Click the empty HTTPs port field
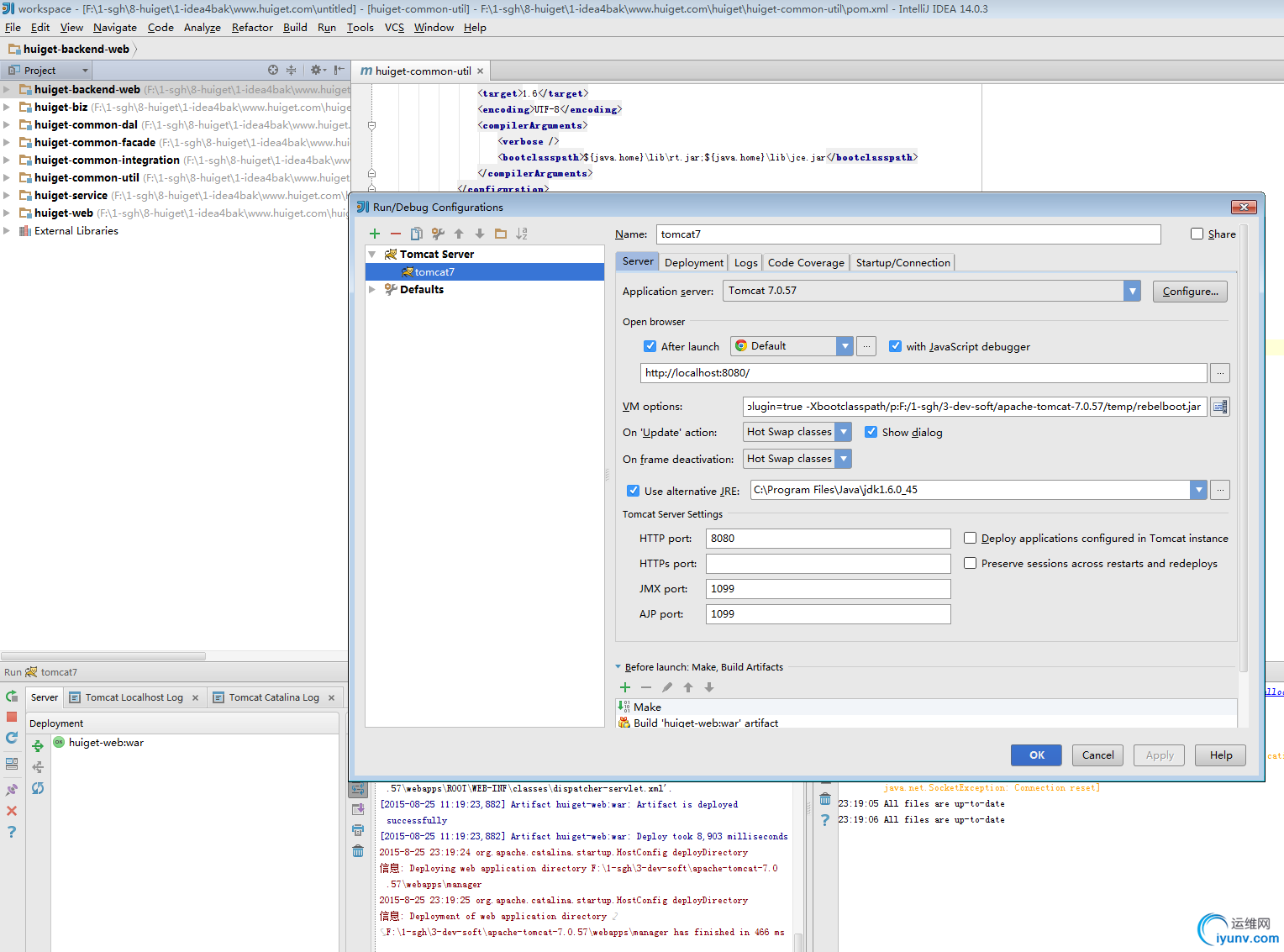The height and width of the screenshot is (952, 1284). [829, 564]
